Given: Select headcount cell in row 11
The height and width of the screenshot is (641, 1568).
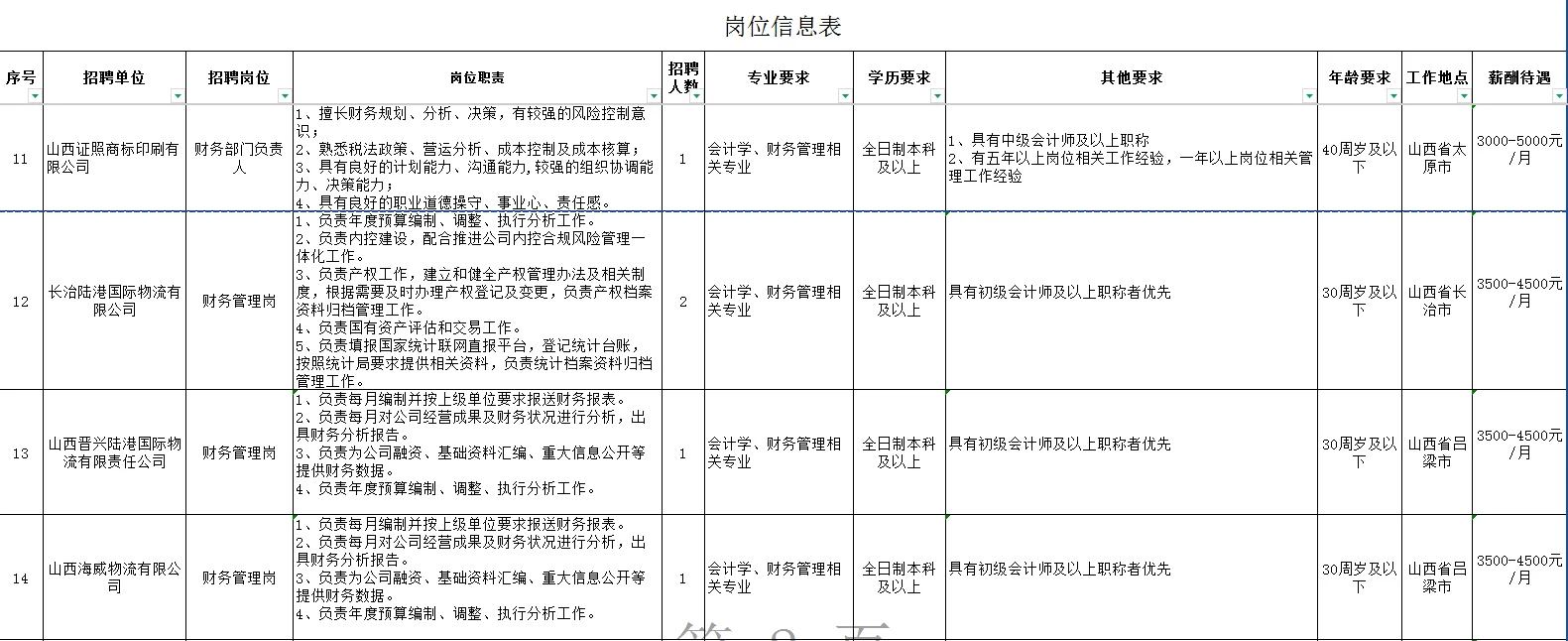Looking at the screenshot, I should coord(683,158).
